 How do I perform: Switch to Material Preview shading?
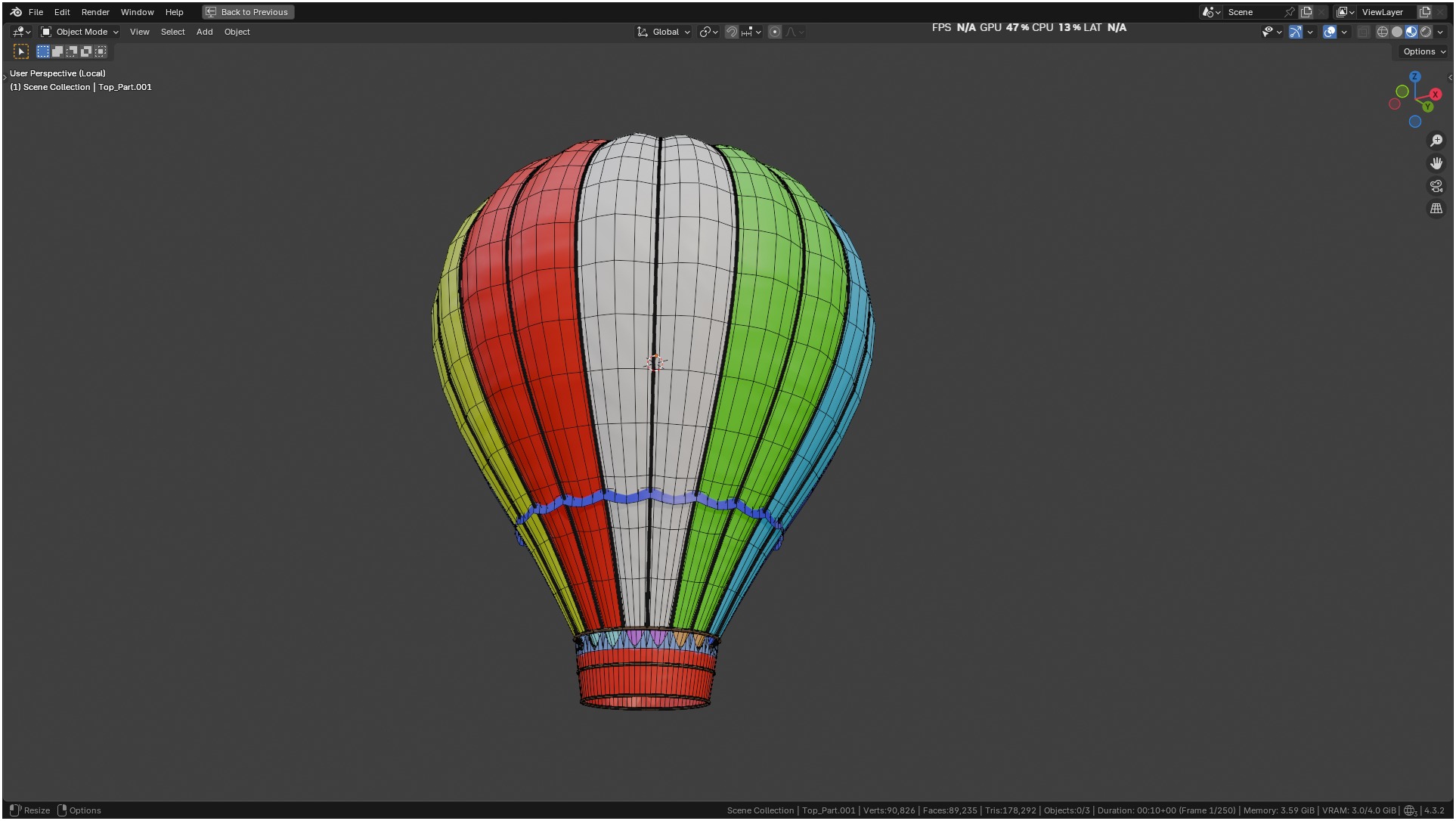coord(1411,32)
